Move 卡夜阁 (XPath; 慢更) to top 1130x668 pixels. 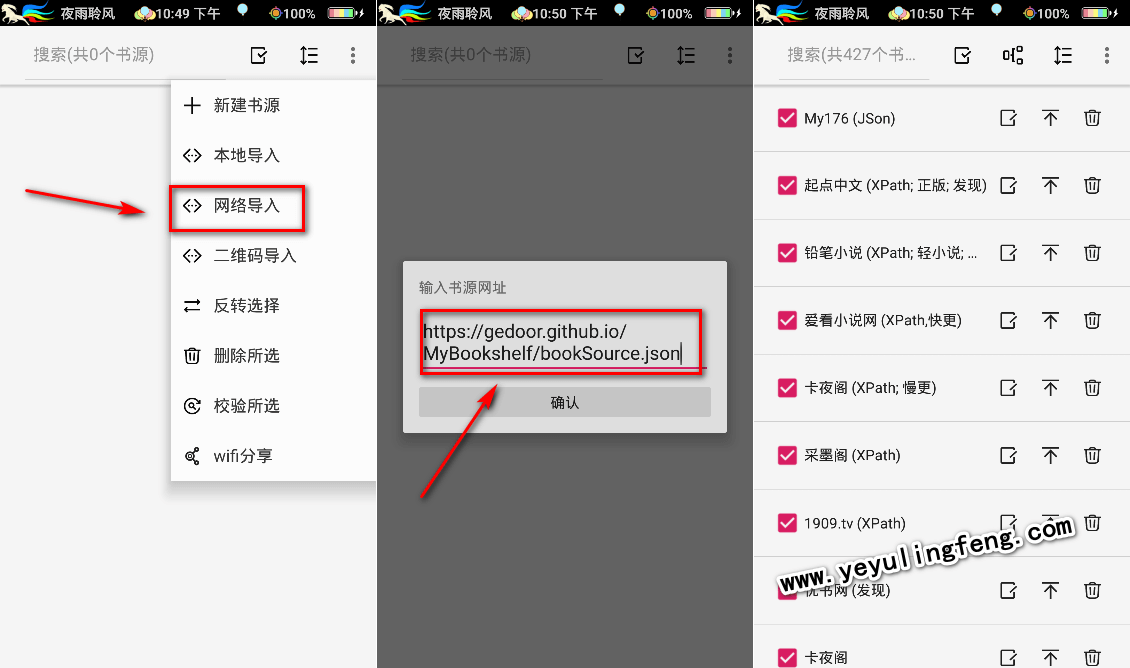coord(1051,388)
